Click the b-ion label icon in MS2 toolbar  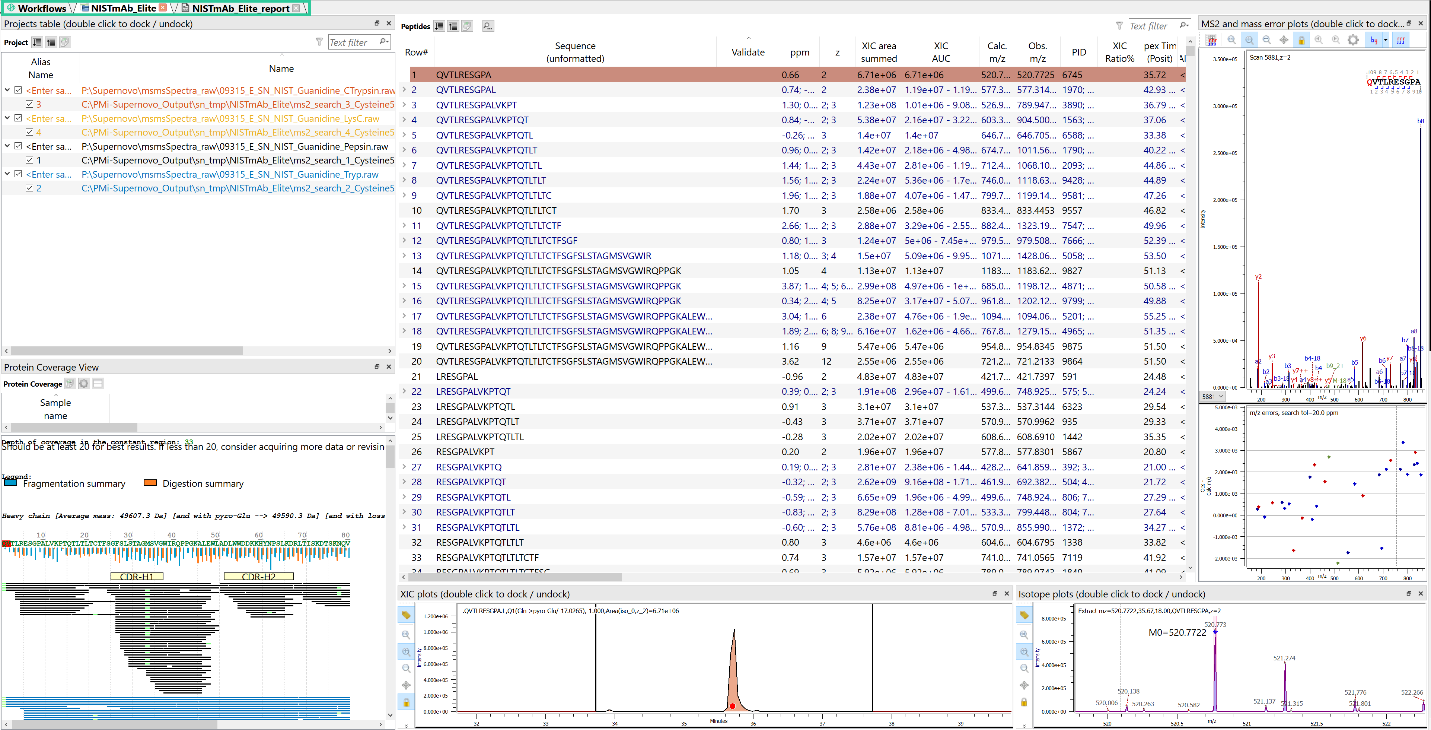[x=1374, y=40]
